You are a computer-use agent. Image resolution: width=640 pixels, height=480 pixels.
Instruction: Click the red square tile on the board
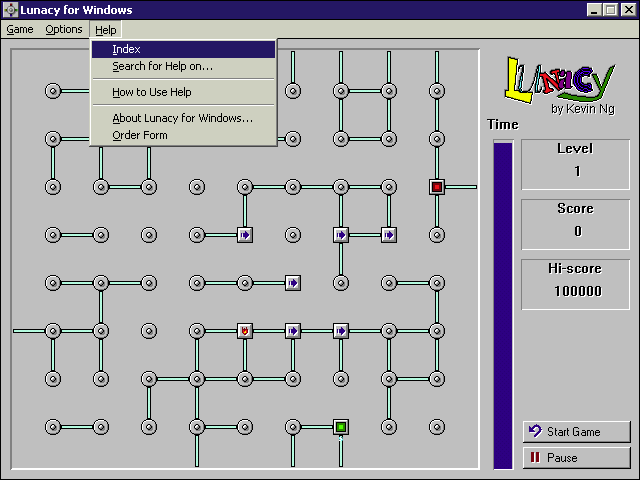[x=437, y=187]
